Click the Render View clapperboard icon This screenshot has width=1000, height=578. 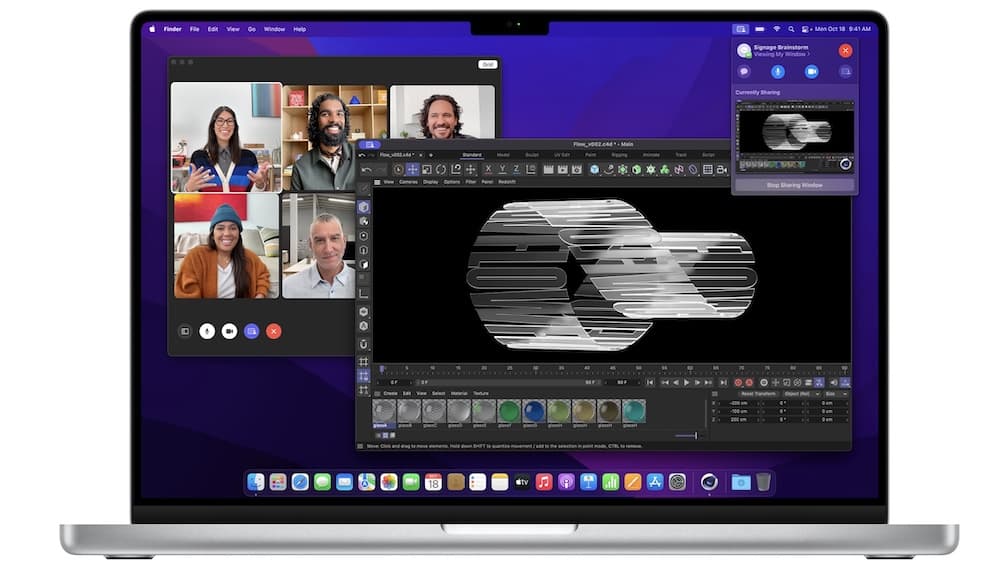[x=548, y=170]
